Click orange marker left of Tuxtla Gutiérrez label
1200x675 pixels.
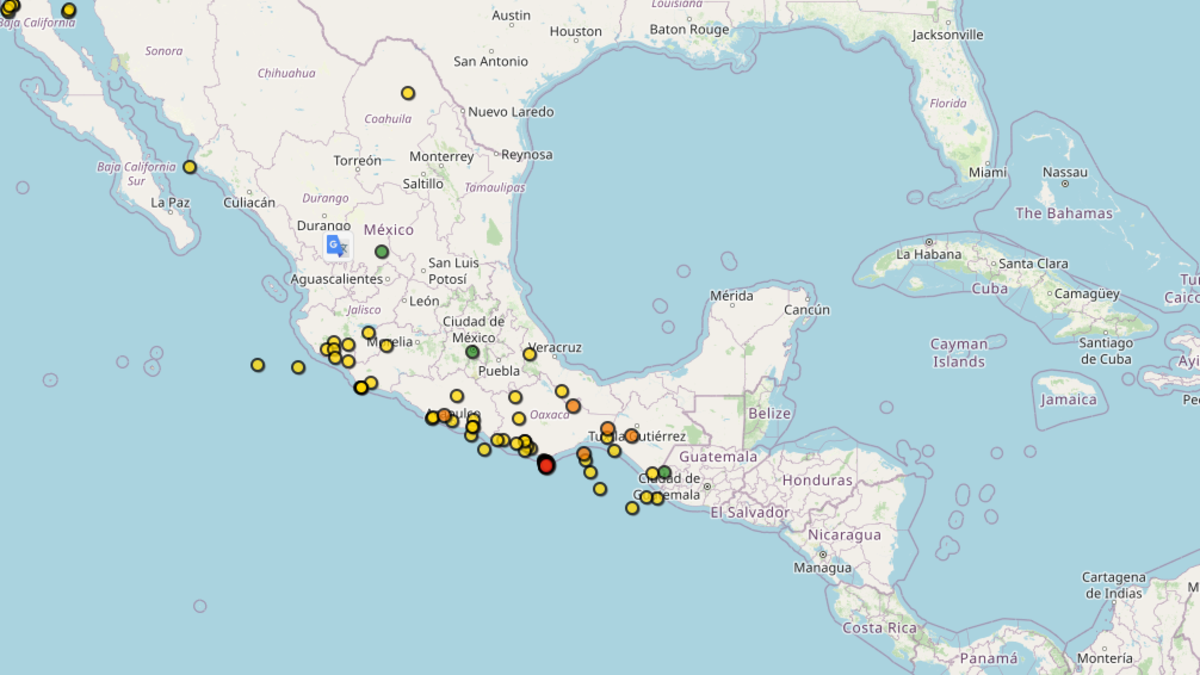(x=607, y=429)
